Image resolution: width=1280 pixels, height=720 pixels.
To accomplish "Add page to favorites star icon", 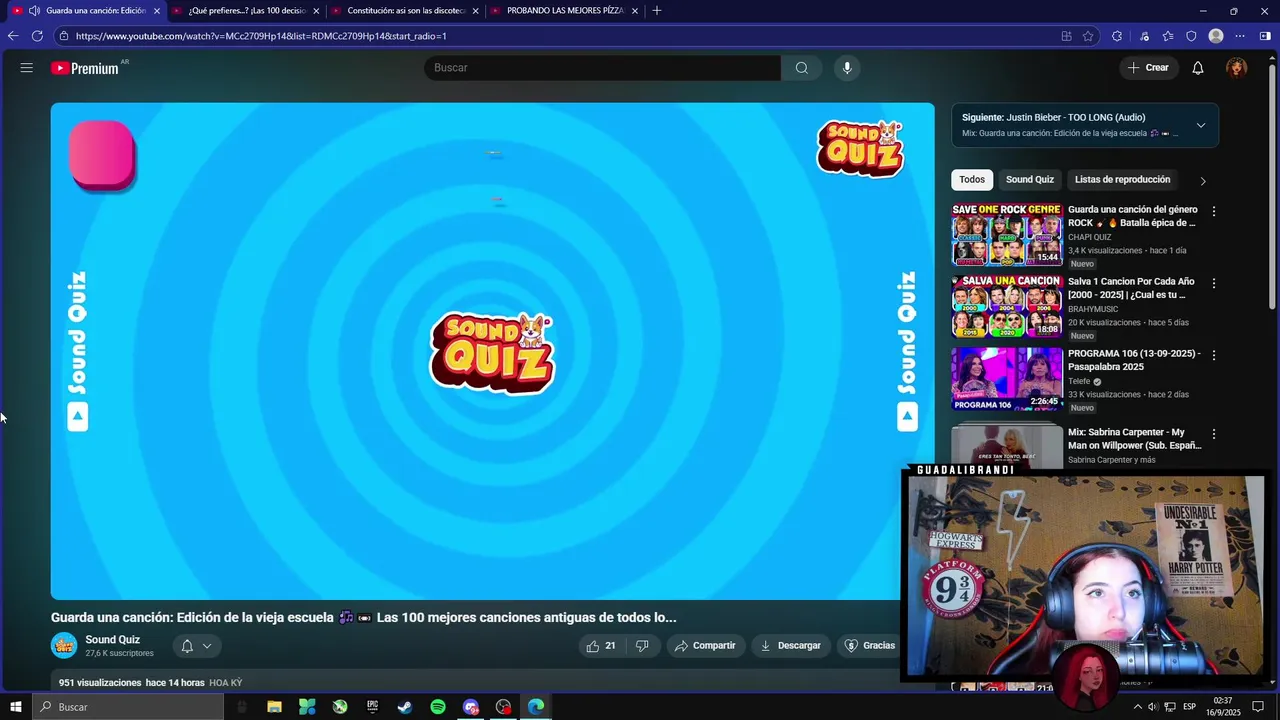I will pyautogui.click(x=1088, y=36).
